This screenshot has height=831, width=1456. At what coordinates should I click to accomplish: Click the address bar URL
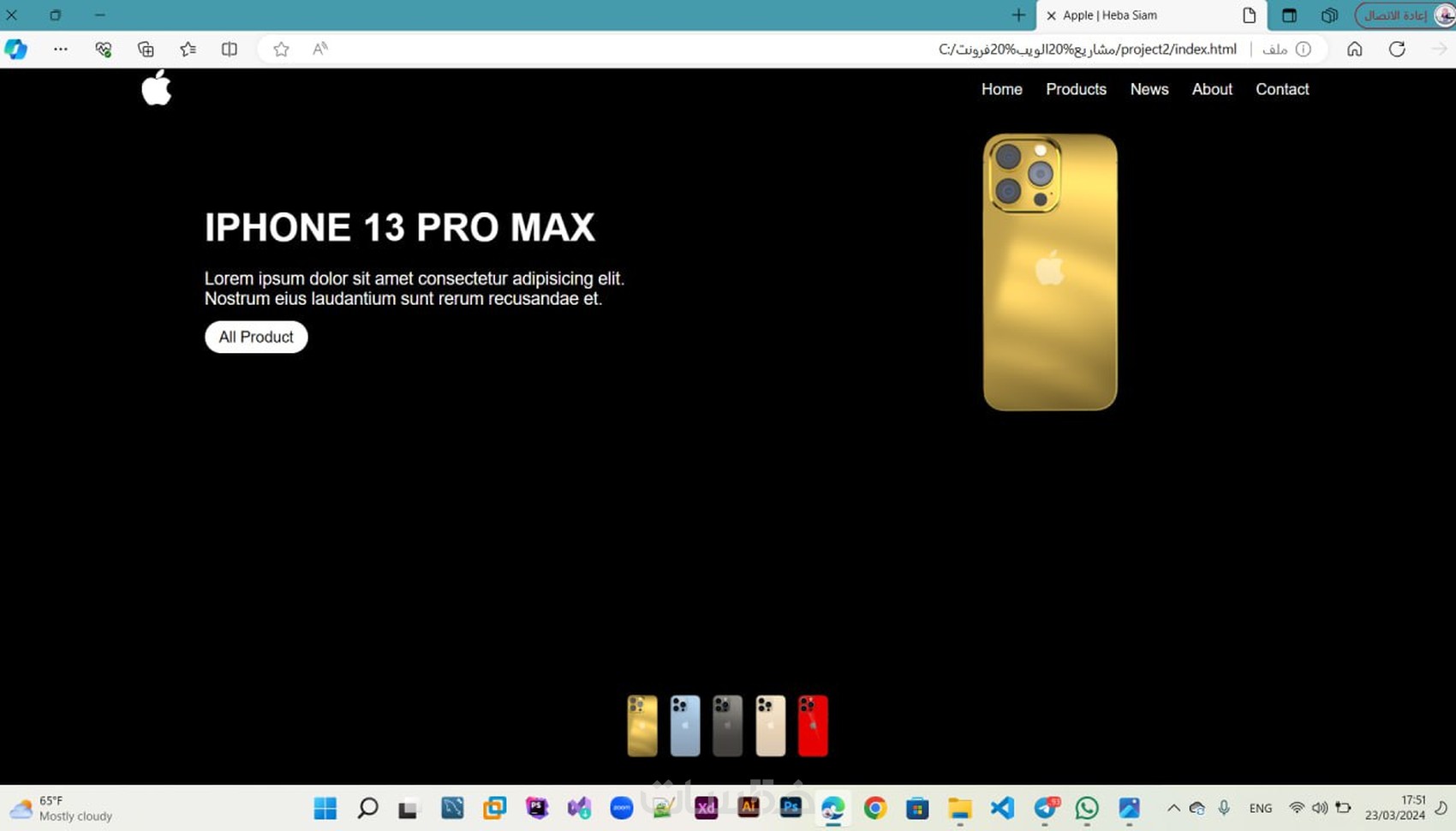(x=1087, y=49)
